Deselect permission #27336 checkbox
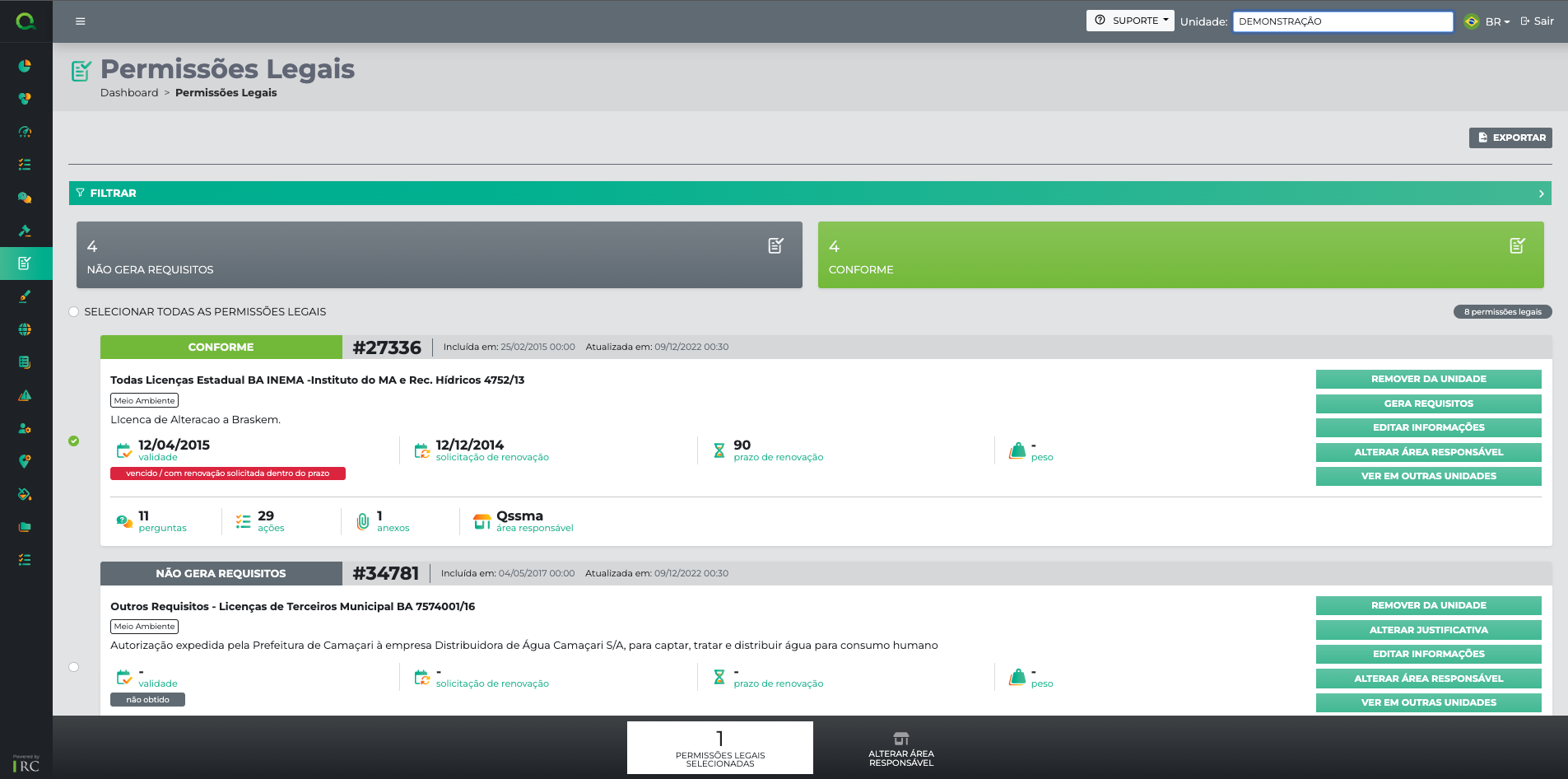1568x779 pixels. (x=74, y=441)
